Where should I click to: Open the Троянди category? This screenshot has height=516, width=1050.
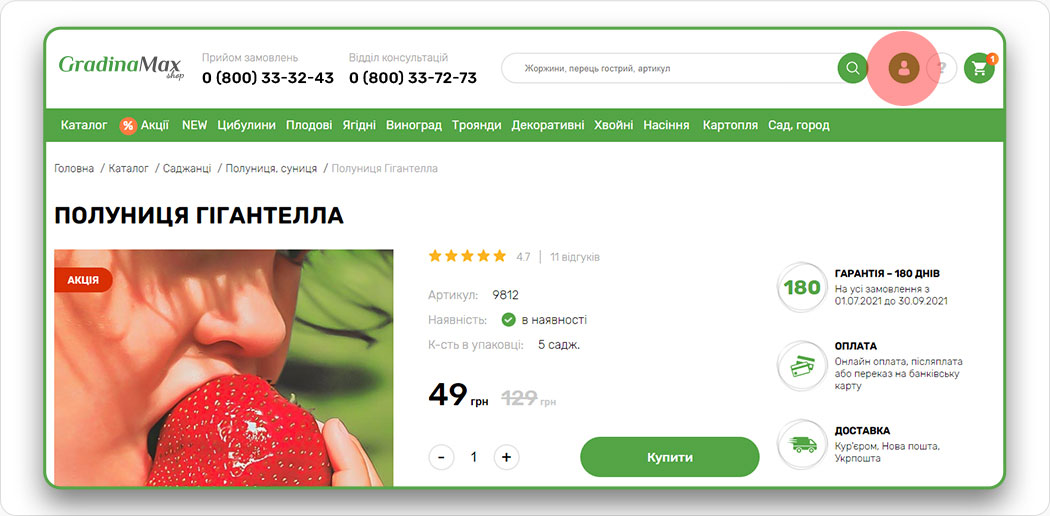coord(476,125)
